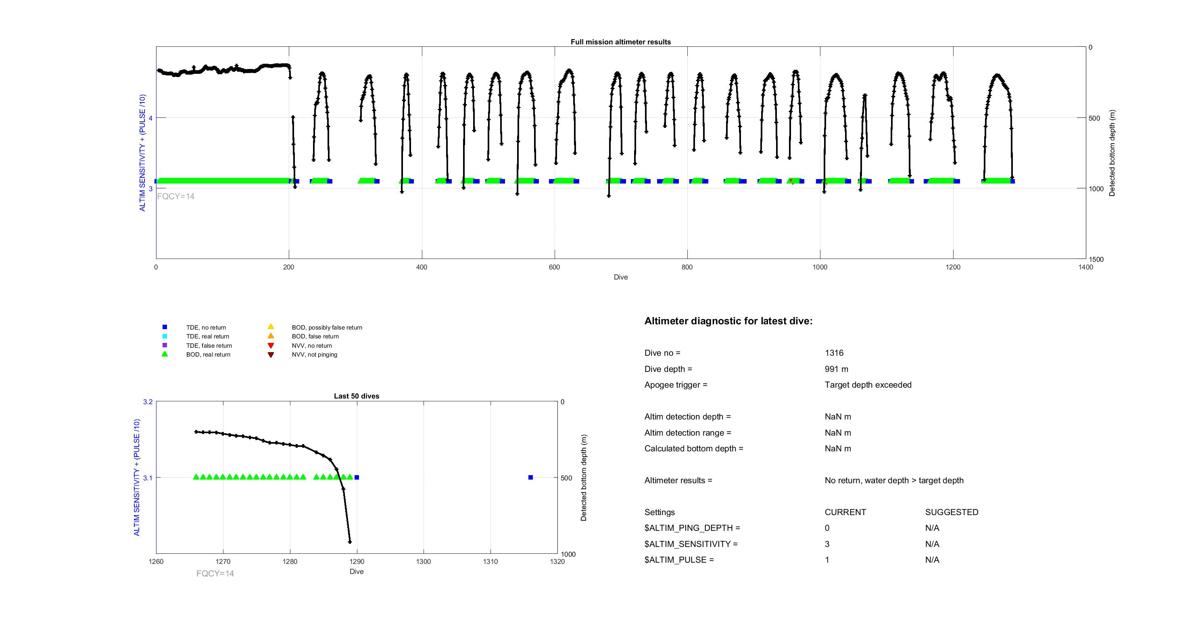Select current value 0 for $ALTIM_PING_DEPTH
The image size is (1200, 622).
(828, 528)
